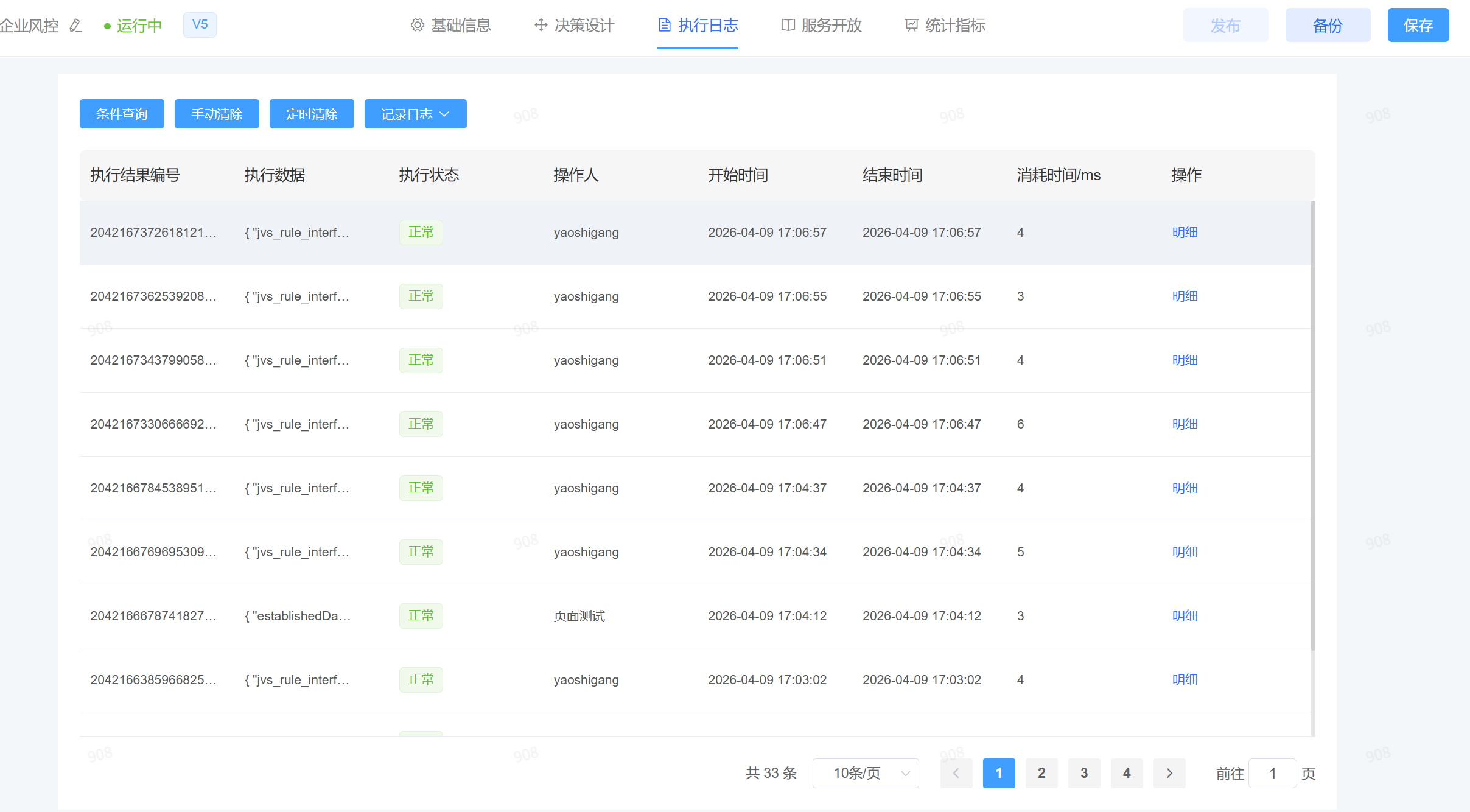Click the 定时清除 button
Viewport: 1470px width, 812px height.
pos(312,114)
